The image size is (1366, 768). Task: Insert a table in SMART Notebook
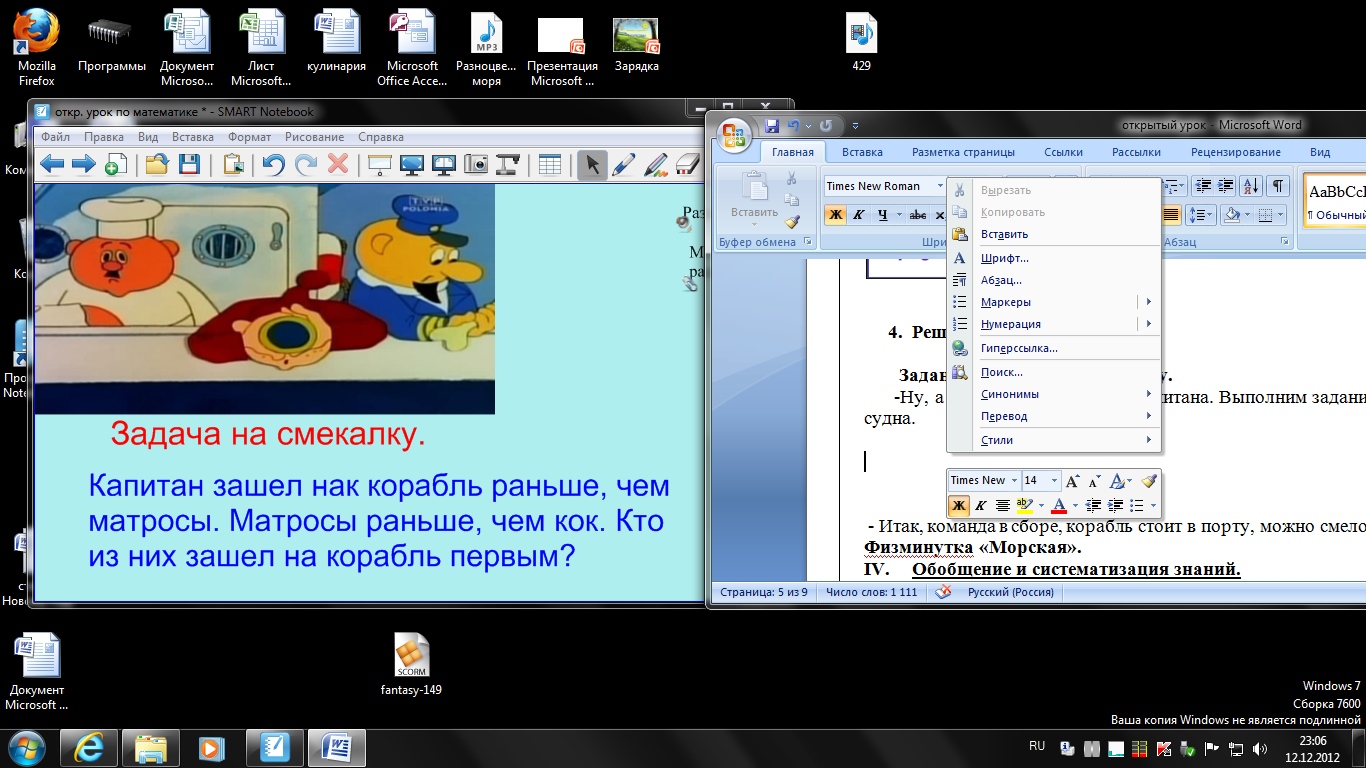click(549, 164)
